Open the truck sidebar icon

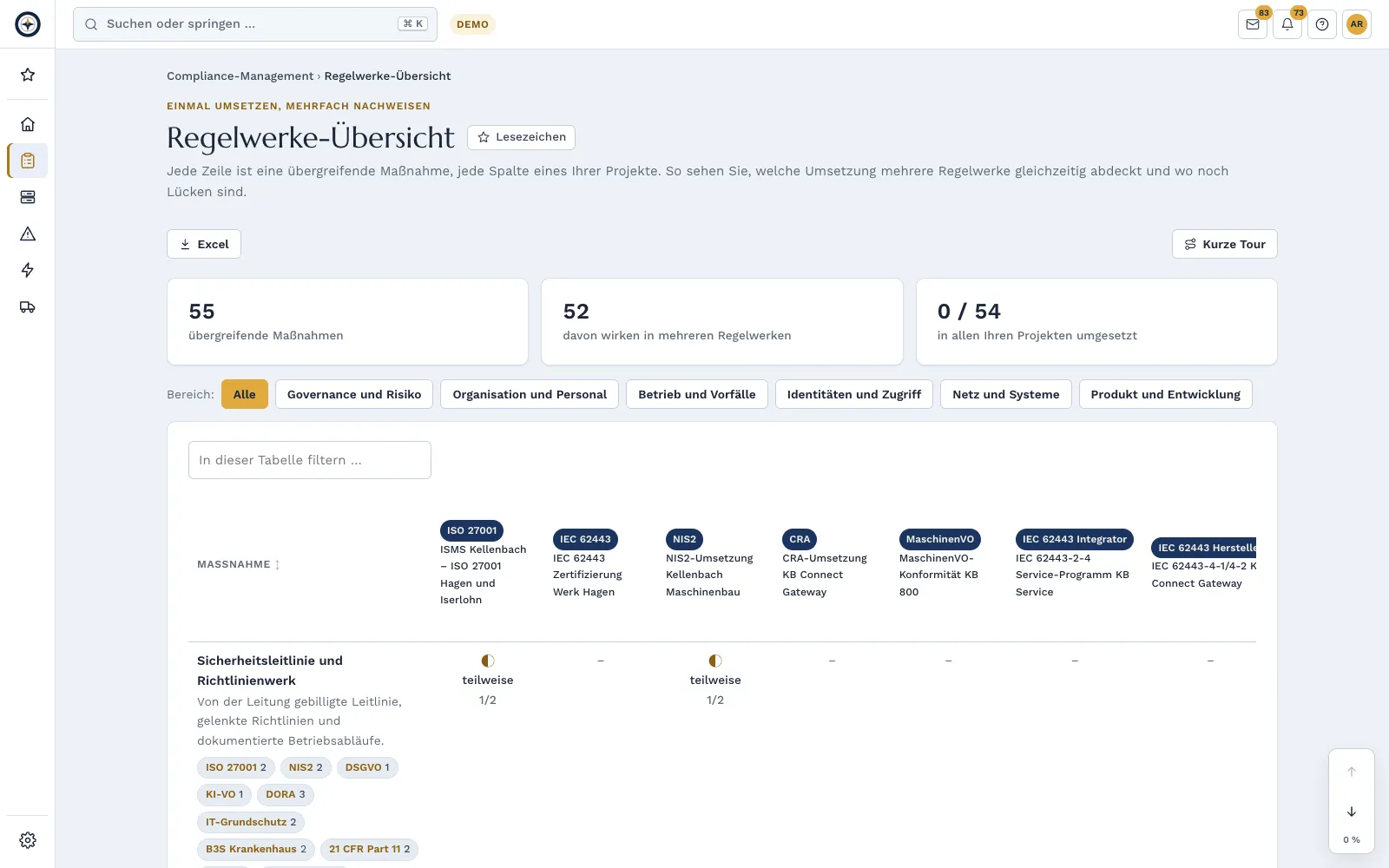(28, 306)
